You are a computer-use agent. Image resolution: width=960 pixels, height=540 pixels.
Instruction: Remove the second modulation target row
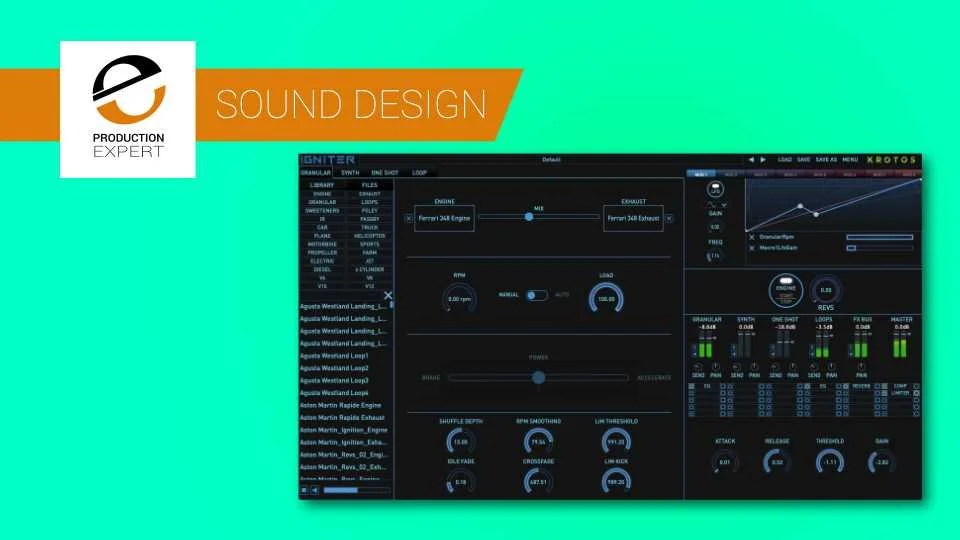(x=752, y=248)
